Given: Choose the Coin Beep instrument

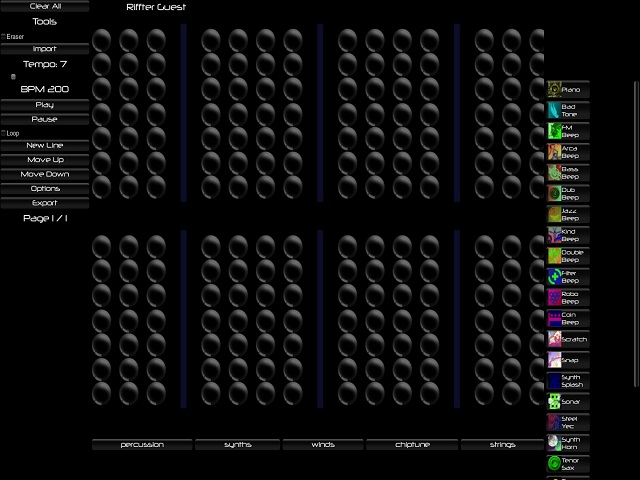Looking at the screenshot, I should pos(568,318).
